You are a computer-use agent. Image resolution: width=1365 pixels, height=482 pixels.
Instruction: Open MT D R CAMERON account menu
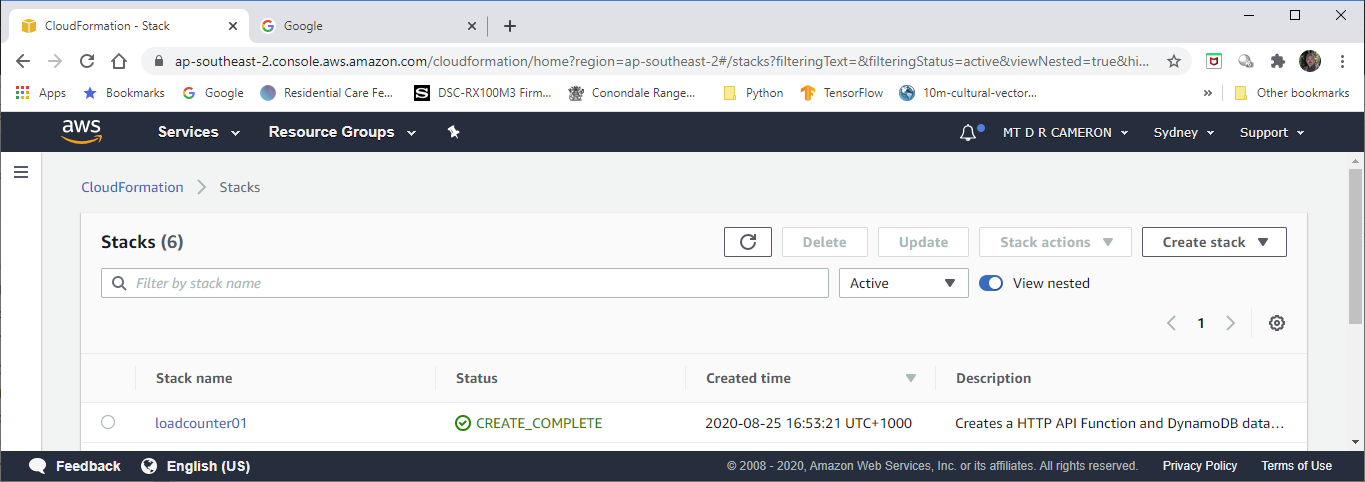point(1066,132)
